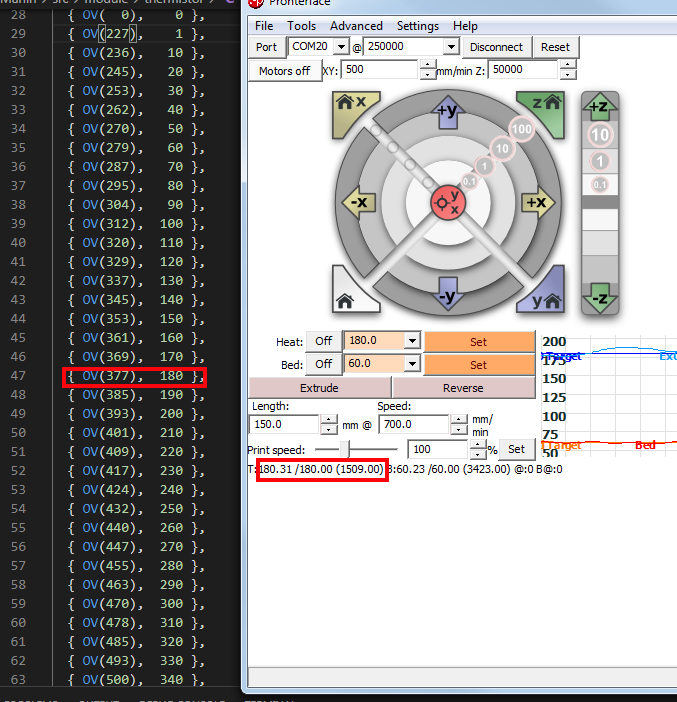Click code line OV(227), 1 in editor
Viewport: 677px width, 702px height.
coord(136,34)
